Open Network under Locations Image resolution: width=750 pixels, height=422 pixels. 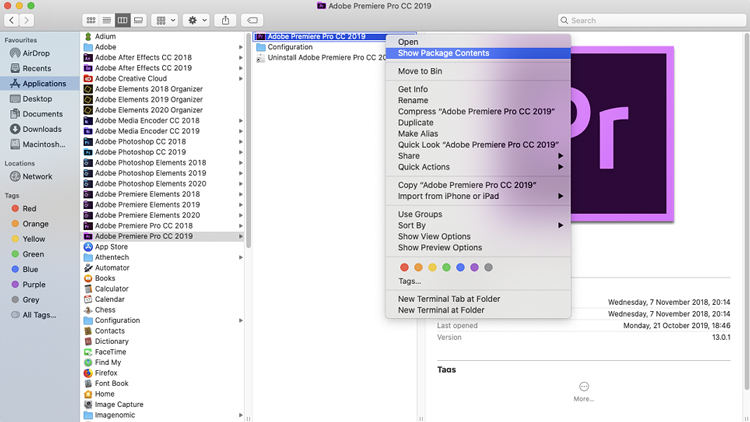tap(37, 177)
